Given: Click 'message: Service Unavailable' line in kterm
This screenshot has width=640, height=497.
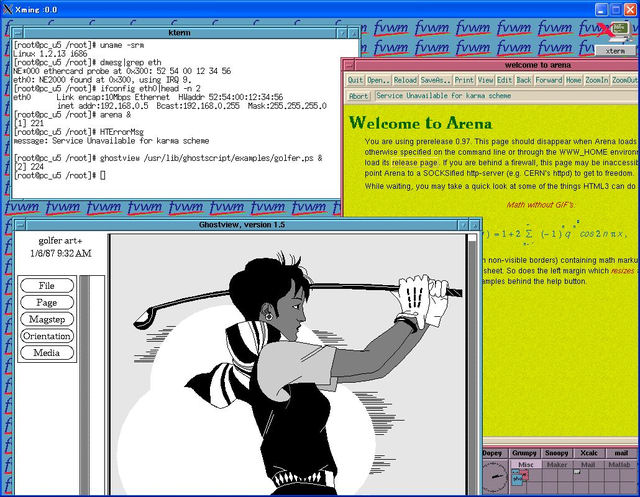Looking at the screenshot, I should pyautogui.click(x=111, y=141).
